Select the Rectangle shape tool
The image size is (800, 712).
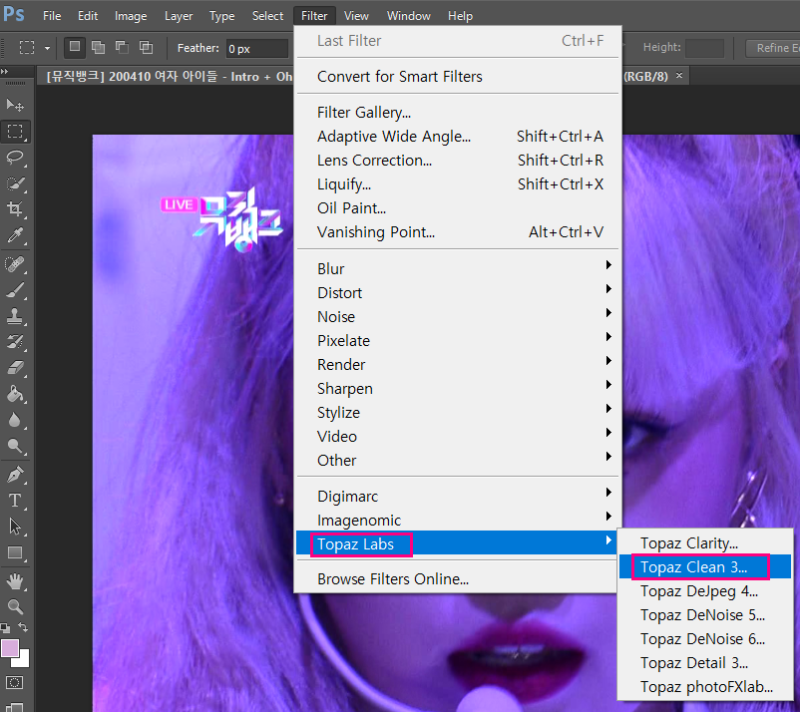tap(15, 553)
